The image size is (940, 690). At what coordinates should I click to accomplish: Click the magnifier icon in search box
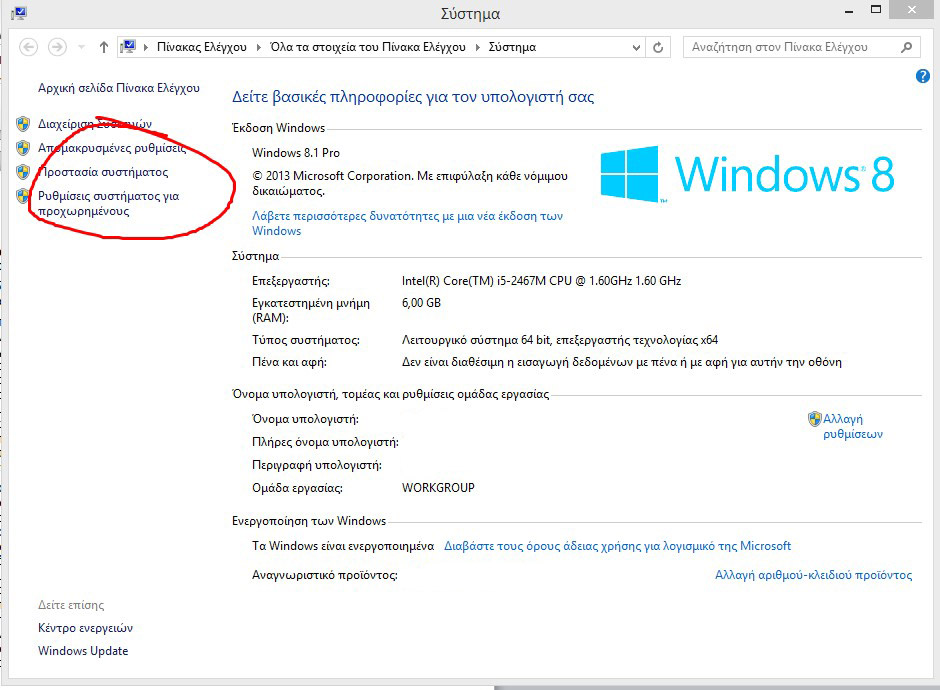coord(906,47)
